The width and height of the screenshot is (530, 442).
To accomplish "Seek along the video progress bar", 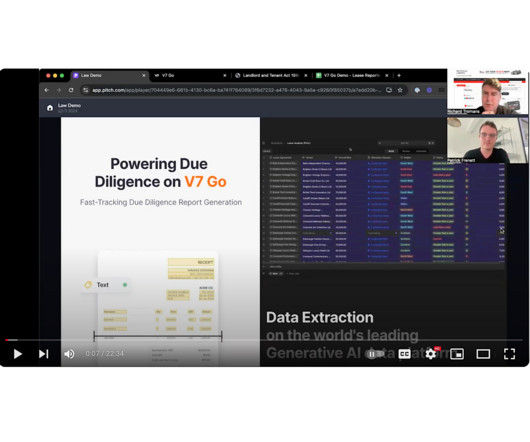I will click(x=264, y=340).
